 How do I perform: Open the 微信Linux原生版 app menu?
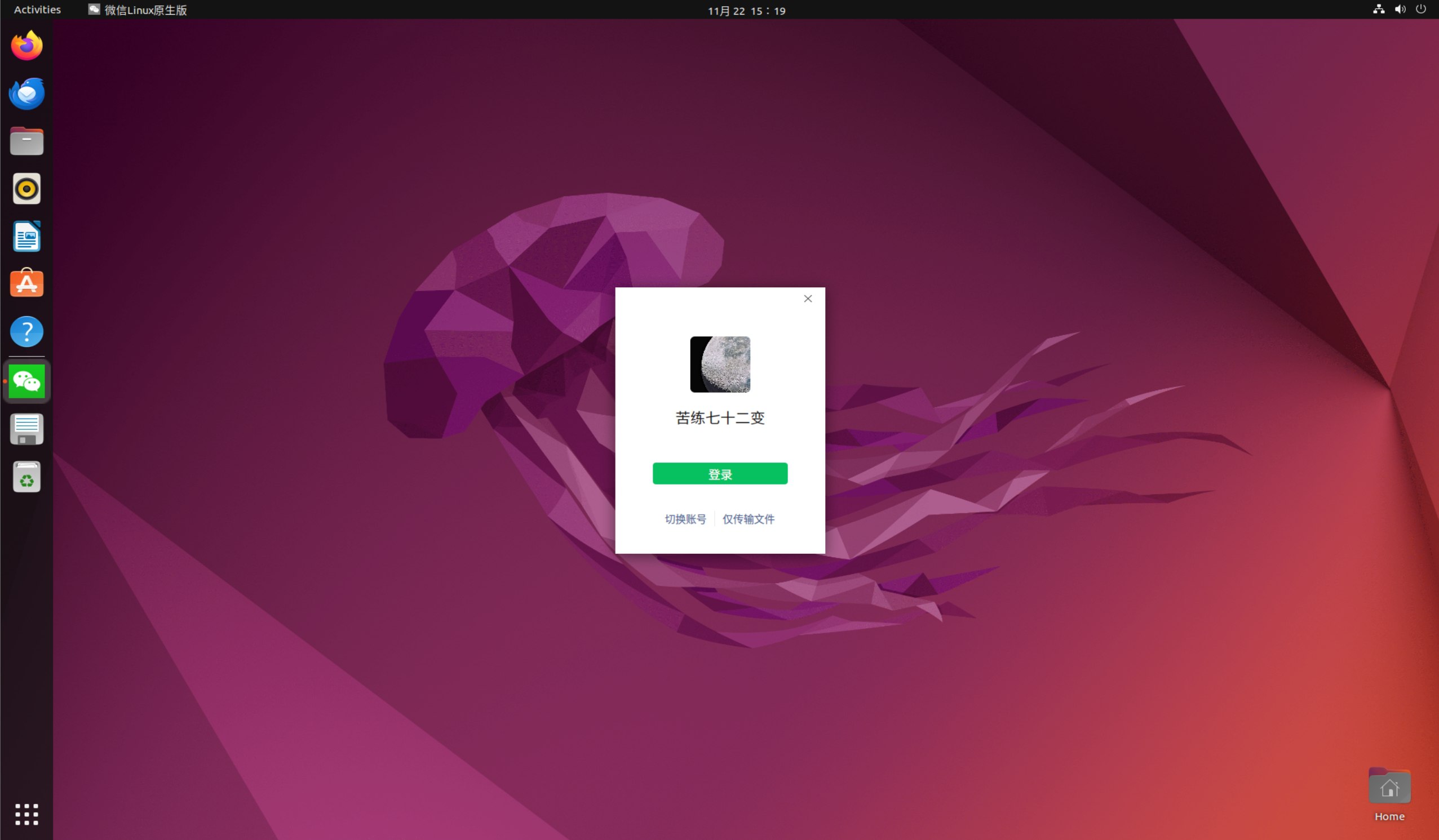138,10
